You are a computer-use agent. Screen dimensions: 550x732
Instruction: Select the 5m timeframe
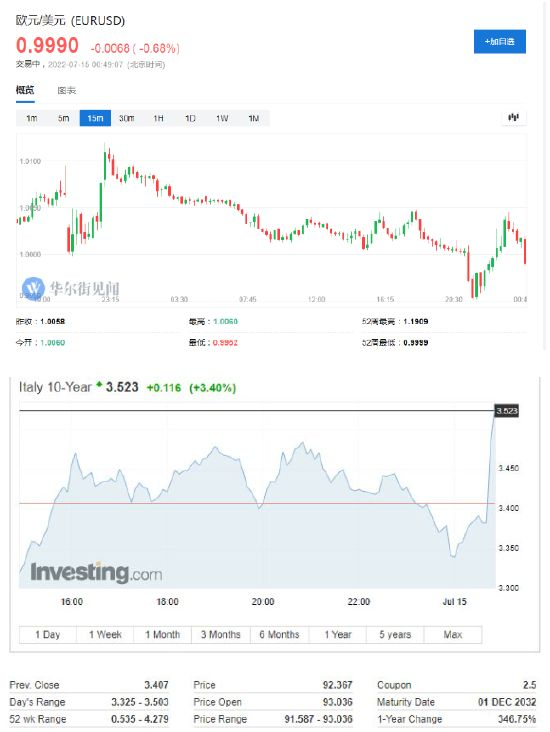click(x=63, y=118)
